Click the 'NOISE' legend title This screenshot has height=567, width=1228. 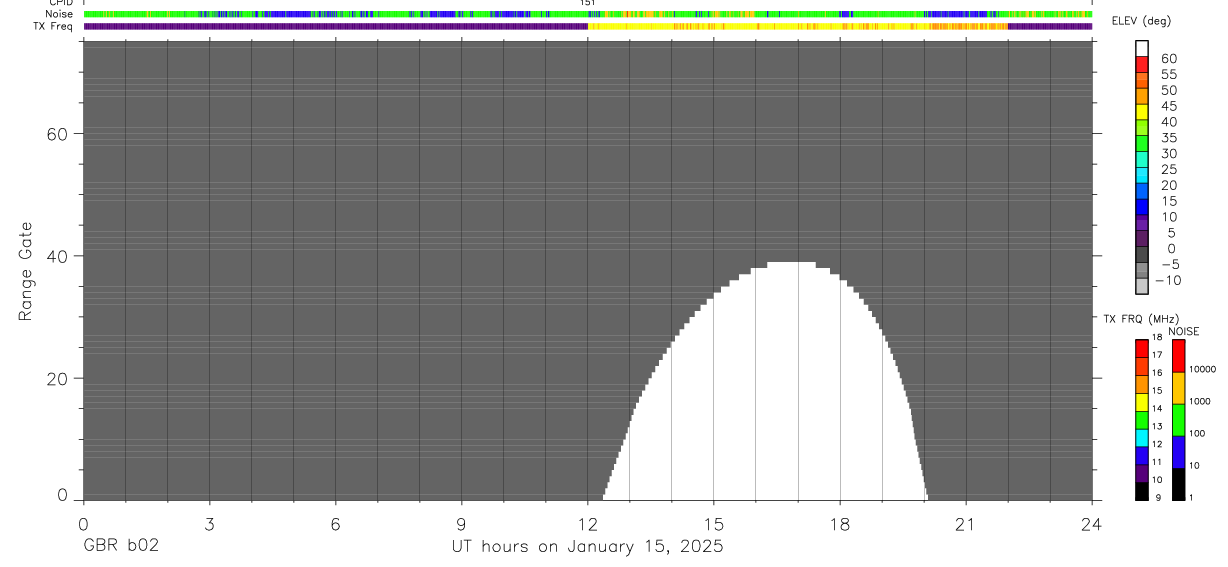1184,332
